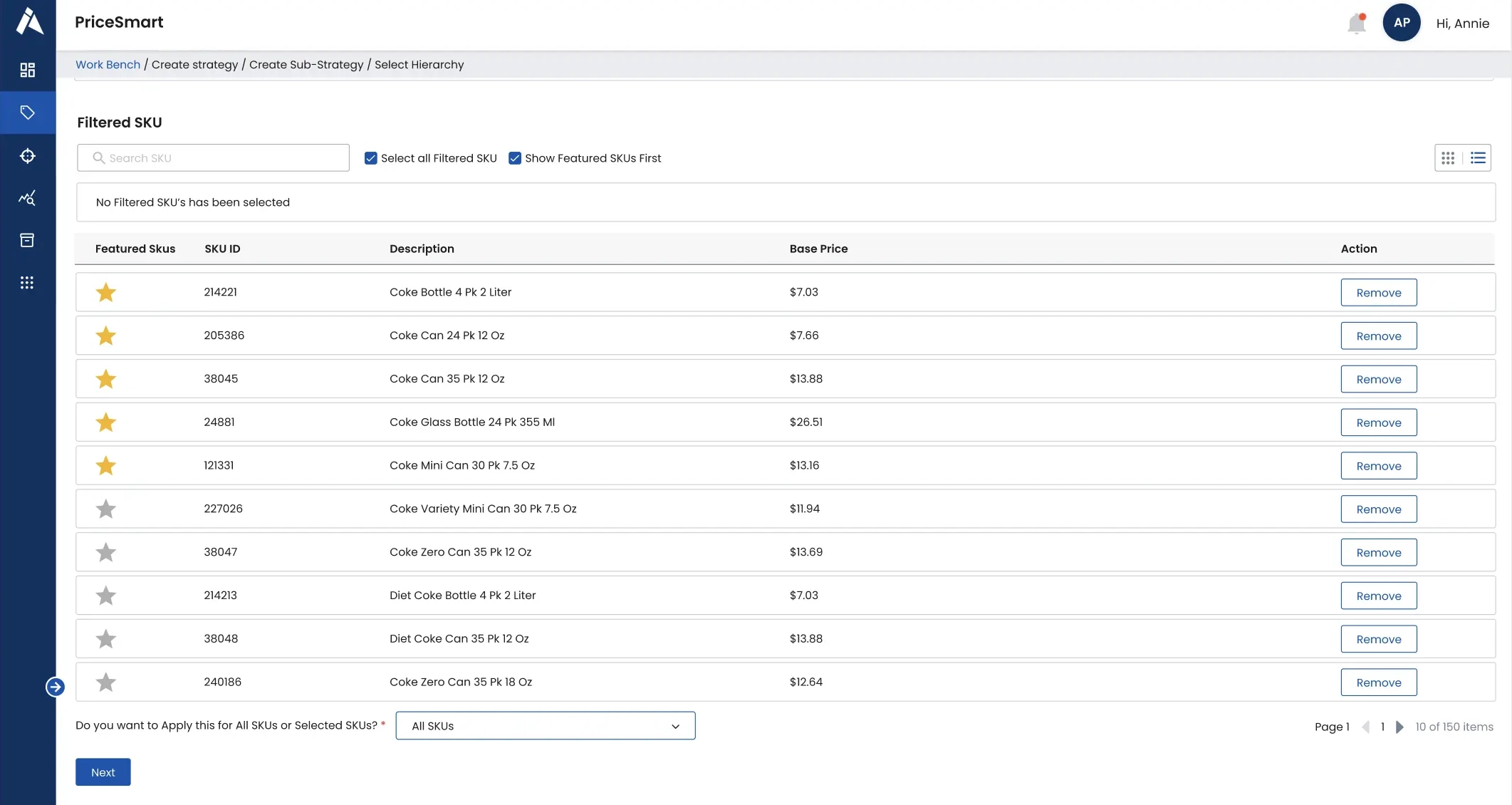Viewport: 1512px width, 805px height.
Task: Toggle featured star for SKU 121331
Action: click(106, 466)
